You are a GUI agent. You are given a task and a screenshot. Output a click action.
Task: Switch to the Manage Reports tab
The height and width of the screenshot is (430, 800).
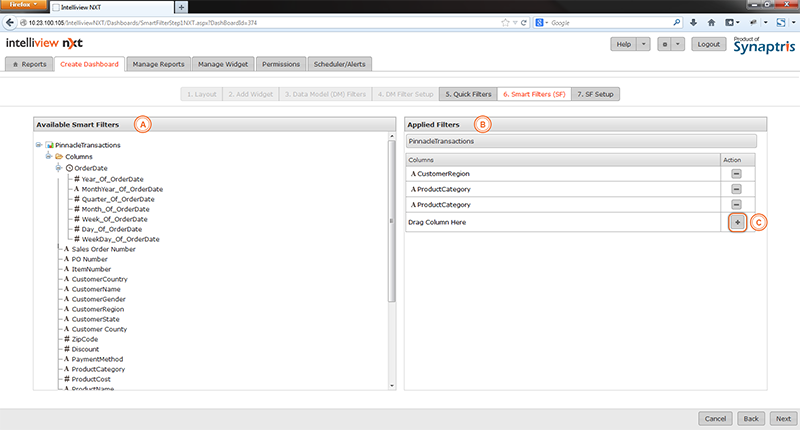point(158,64)
